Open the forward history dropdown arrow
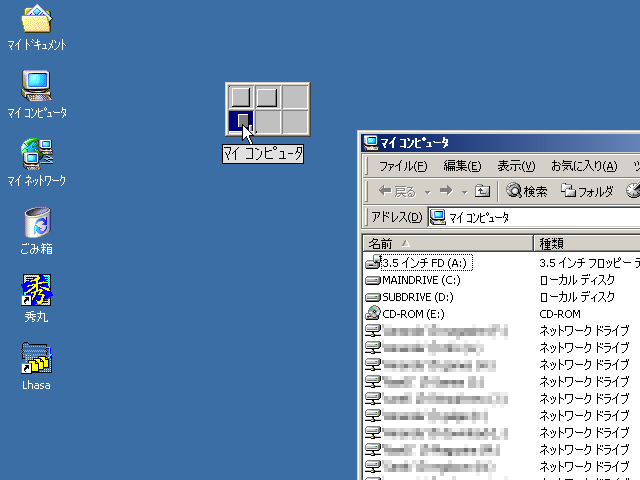This screenshot has height=480, width=640. click(x=464, y=192)
